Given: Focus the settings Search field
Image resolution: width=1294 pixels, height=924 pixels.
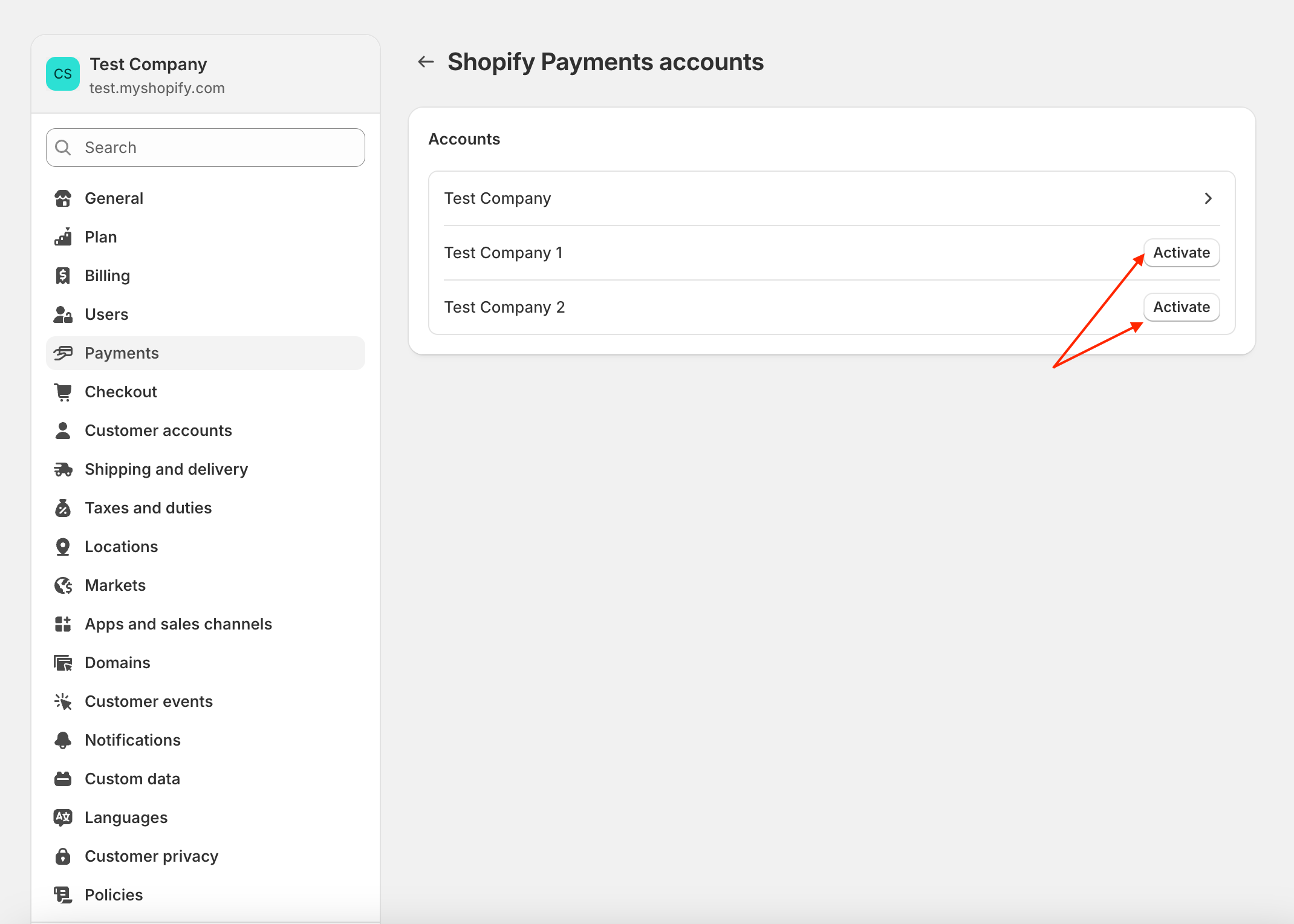Looking at the screenshot, I should coord(206,148).
